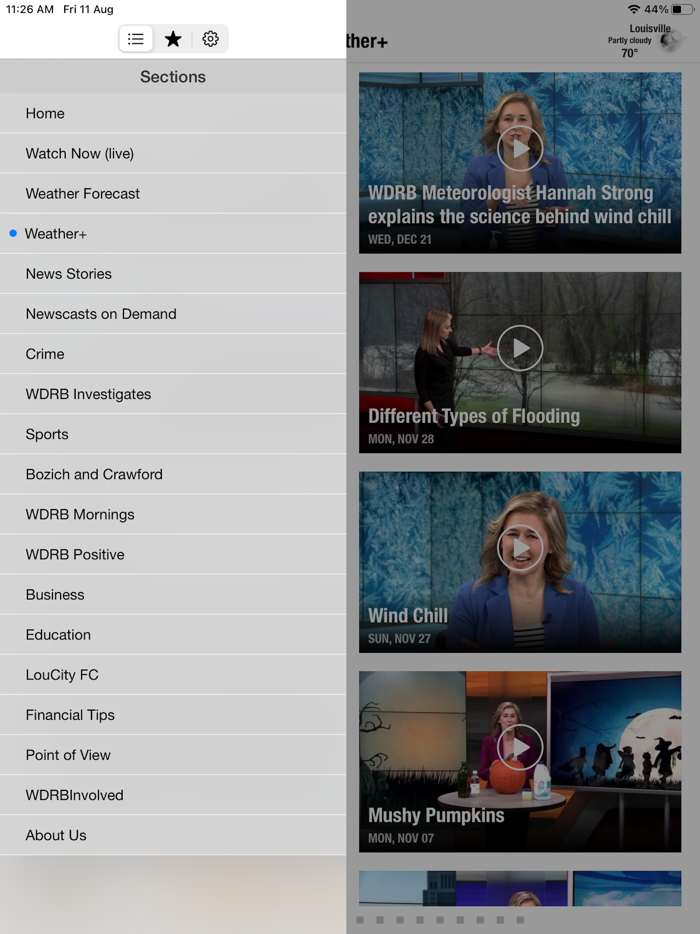Open the Crime section

click(x=173, y=354)
